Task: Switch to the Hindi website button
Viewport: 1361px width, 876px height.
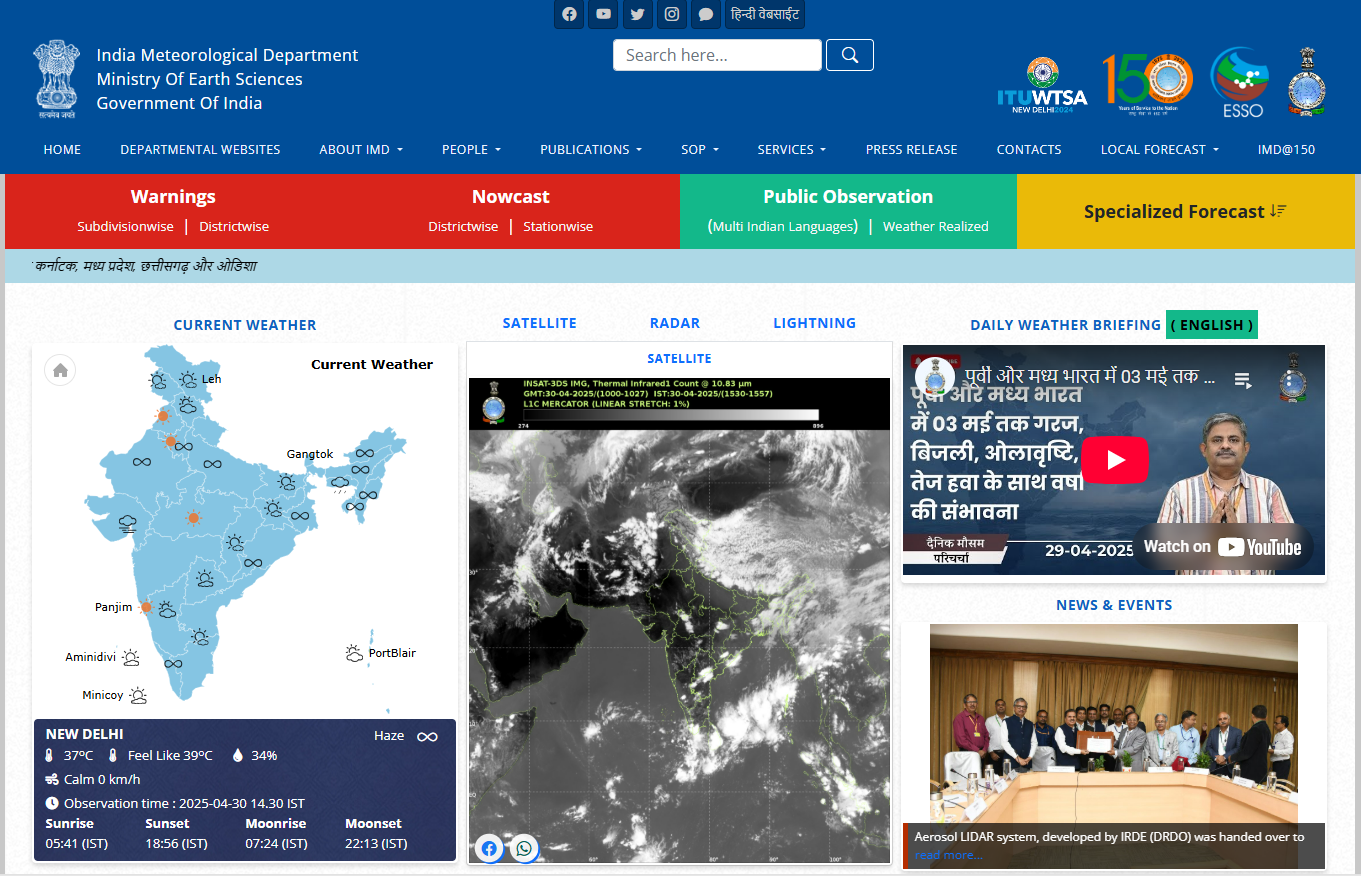Action: click(x=765, y=14)
